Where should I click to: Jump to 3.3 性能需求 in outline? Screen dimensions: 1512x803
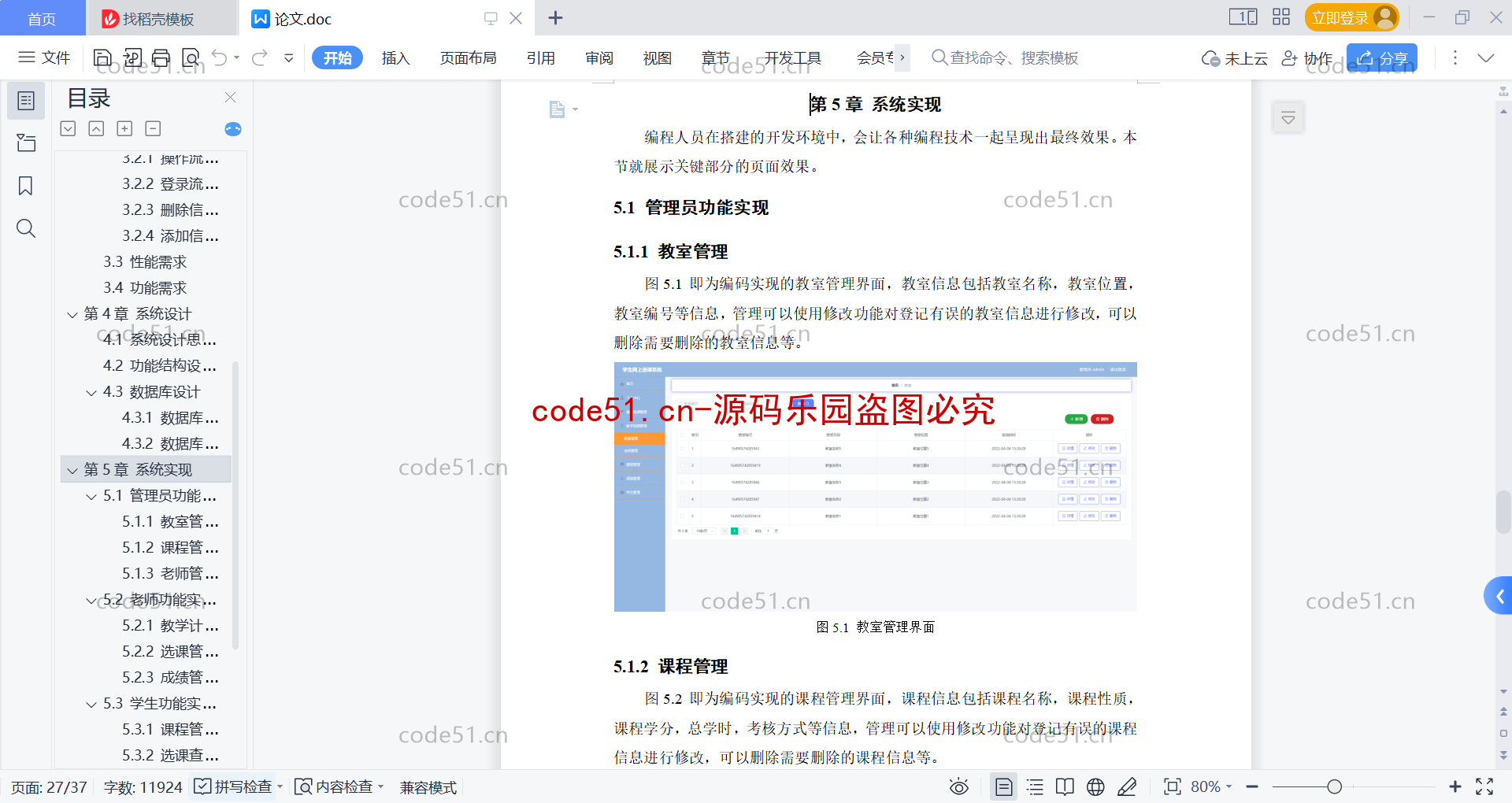tap(145, 262)
